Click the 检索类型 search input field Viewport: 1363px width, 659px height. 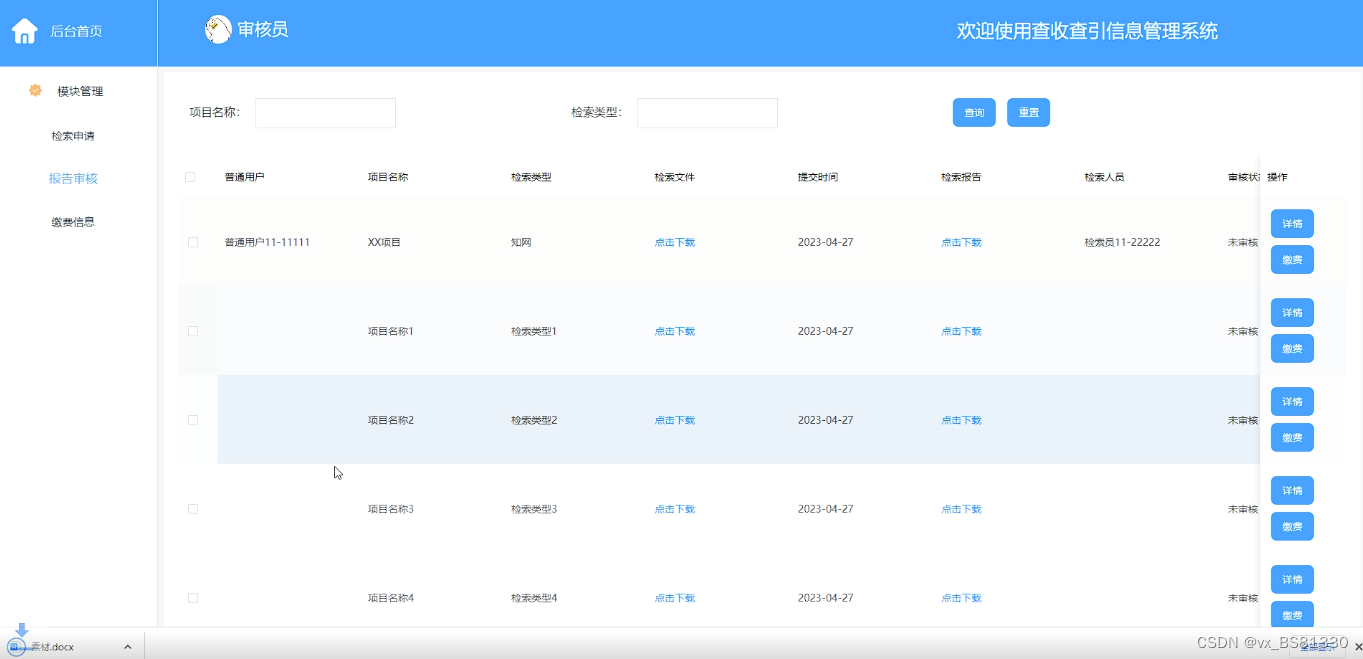pos(707,113)
